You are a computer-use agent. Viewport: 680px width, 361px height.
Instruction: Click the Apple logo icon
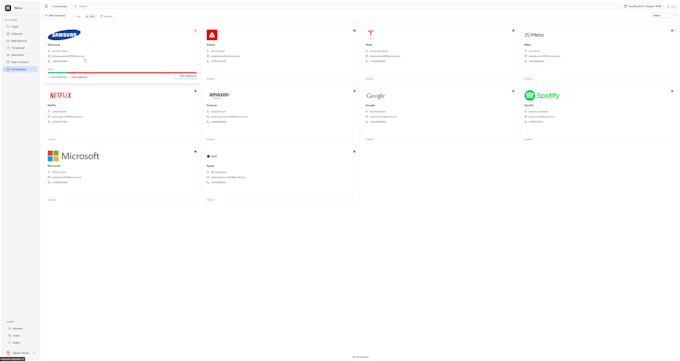click(x=212, y=156)
